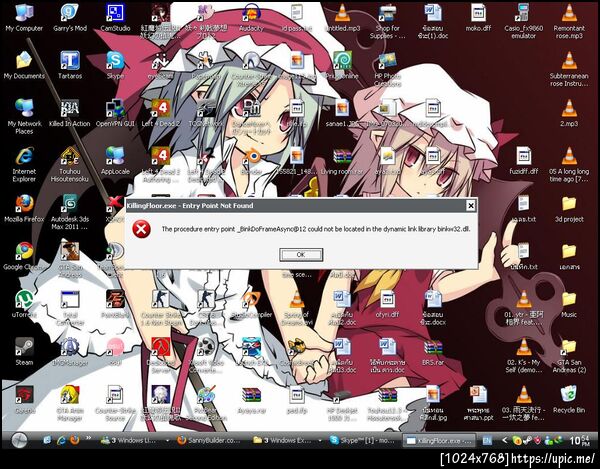
Task: Launch Internet Explorer from quick launch bar
Action: tap(61, 441)
